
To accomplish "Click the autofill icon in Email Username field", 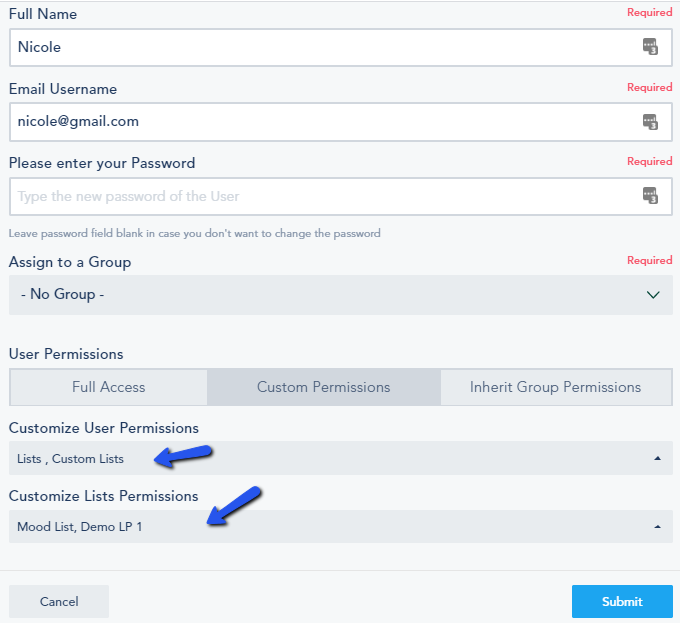I will pyautogui.click(x=650, y=122).
